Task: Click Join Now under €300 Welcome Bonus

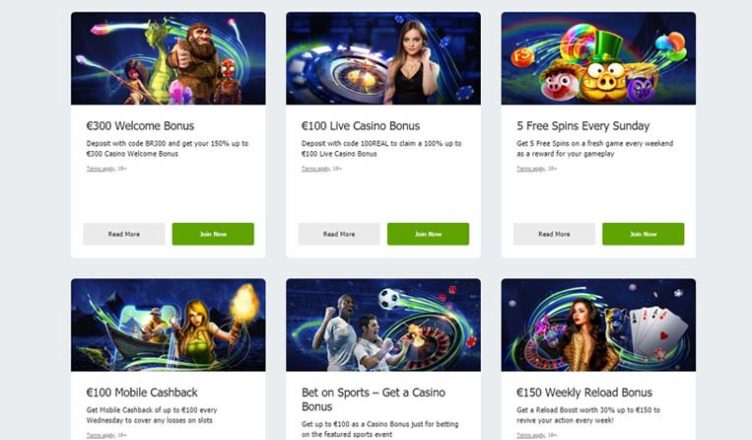Action: tap(213, 234)
